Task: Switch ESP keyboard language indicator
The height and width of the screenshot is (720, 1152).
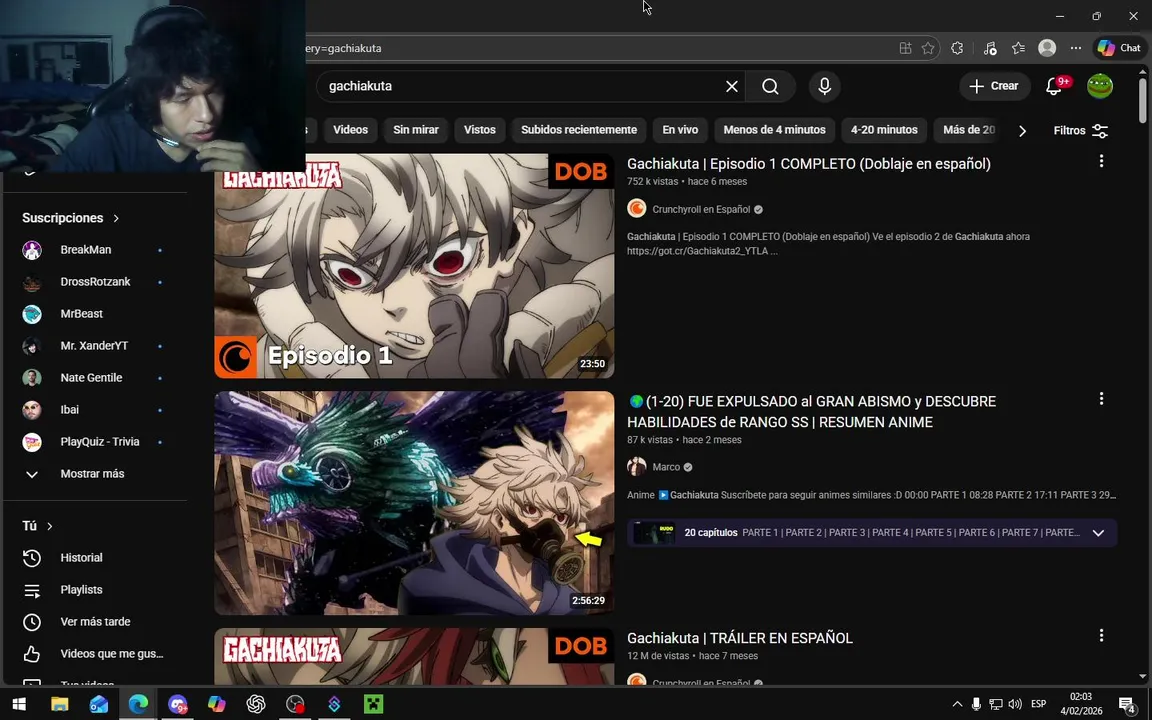Action: coord(1038,705)
